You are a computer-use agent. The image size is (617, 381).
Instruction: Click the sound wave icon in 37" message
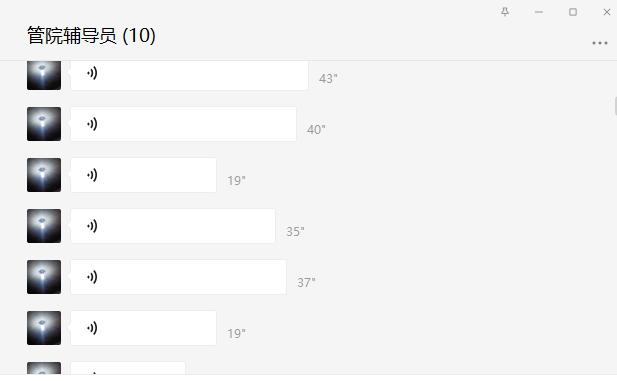point(92,277)
